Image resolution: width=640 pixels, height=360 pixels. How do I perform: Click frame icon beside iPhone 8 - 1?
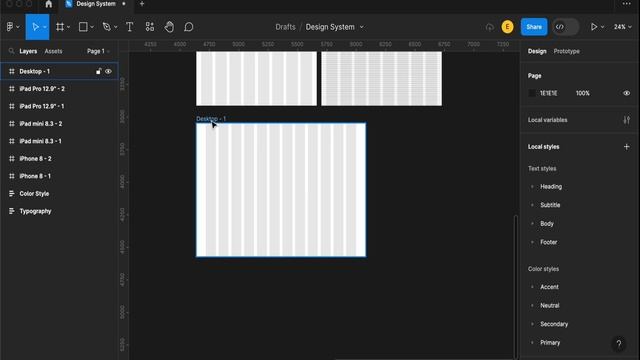coord(12,176)
